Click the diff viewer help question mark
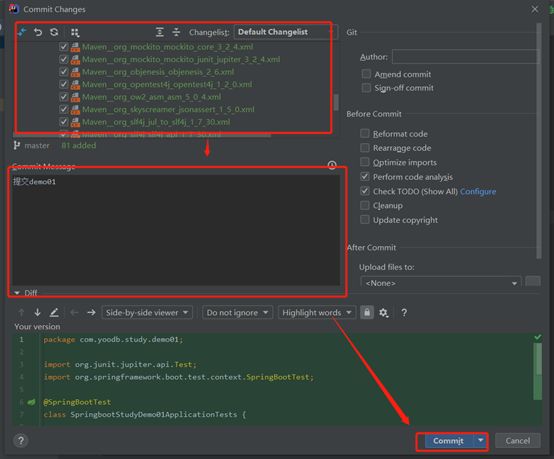This screenshot has width=554, height=459. pos(404,313)
